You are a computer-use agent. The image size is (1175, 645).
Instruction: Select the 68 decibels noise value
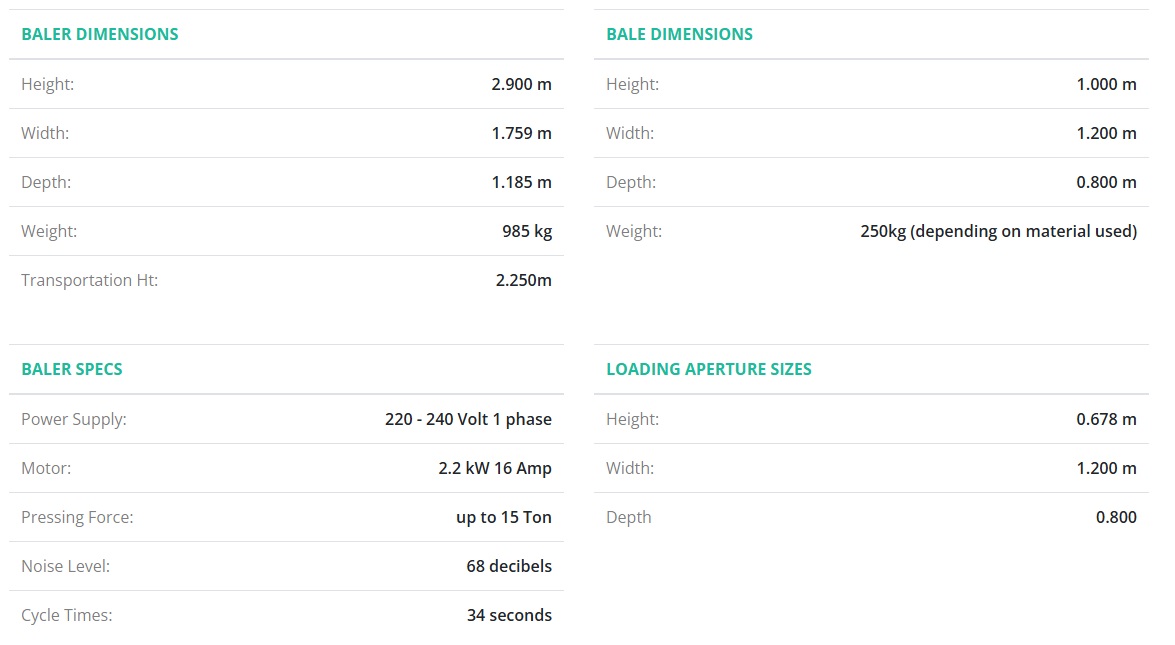509,566
